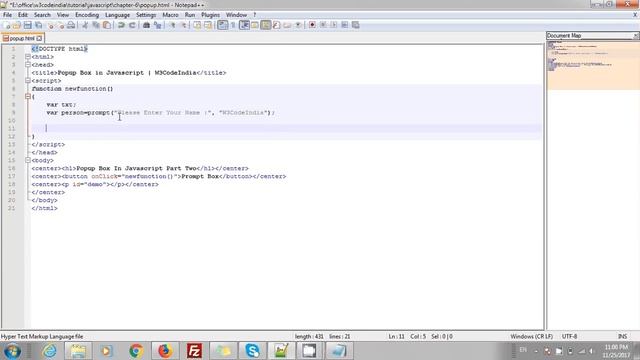The image size is (640, 360).
Task: Open the Search menu
Action: click(x=42, y=15)
